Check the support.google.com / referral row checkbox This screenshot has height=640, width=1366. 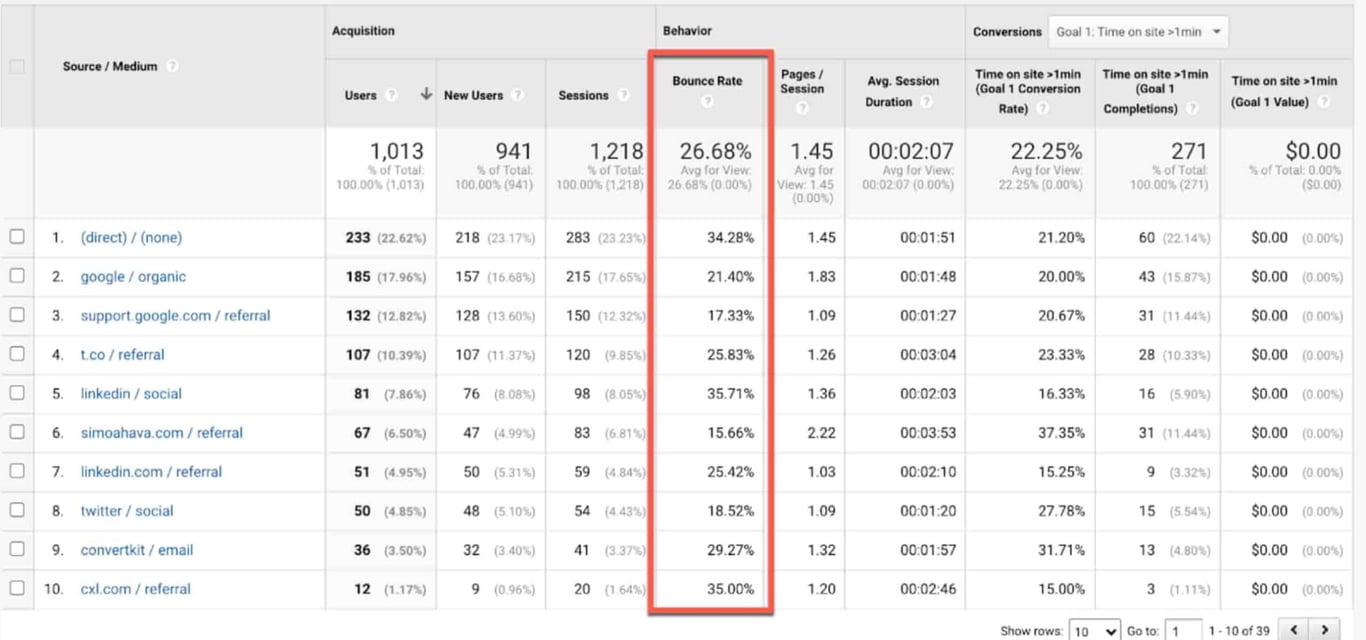(16, 315)
